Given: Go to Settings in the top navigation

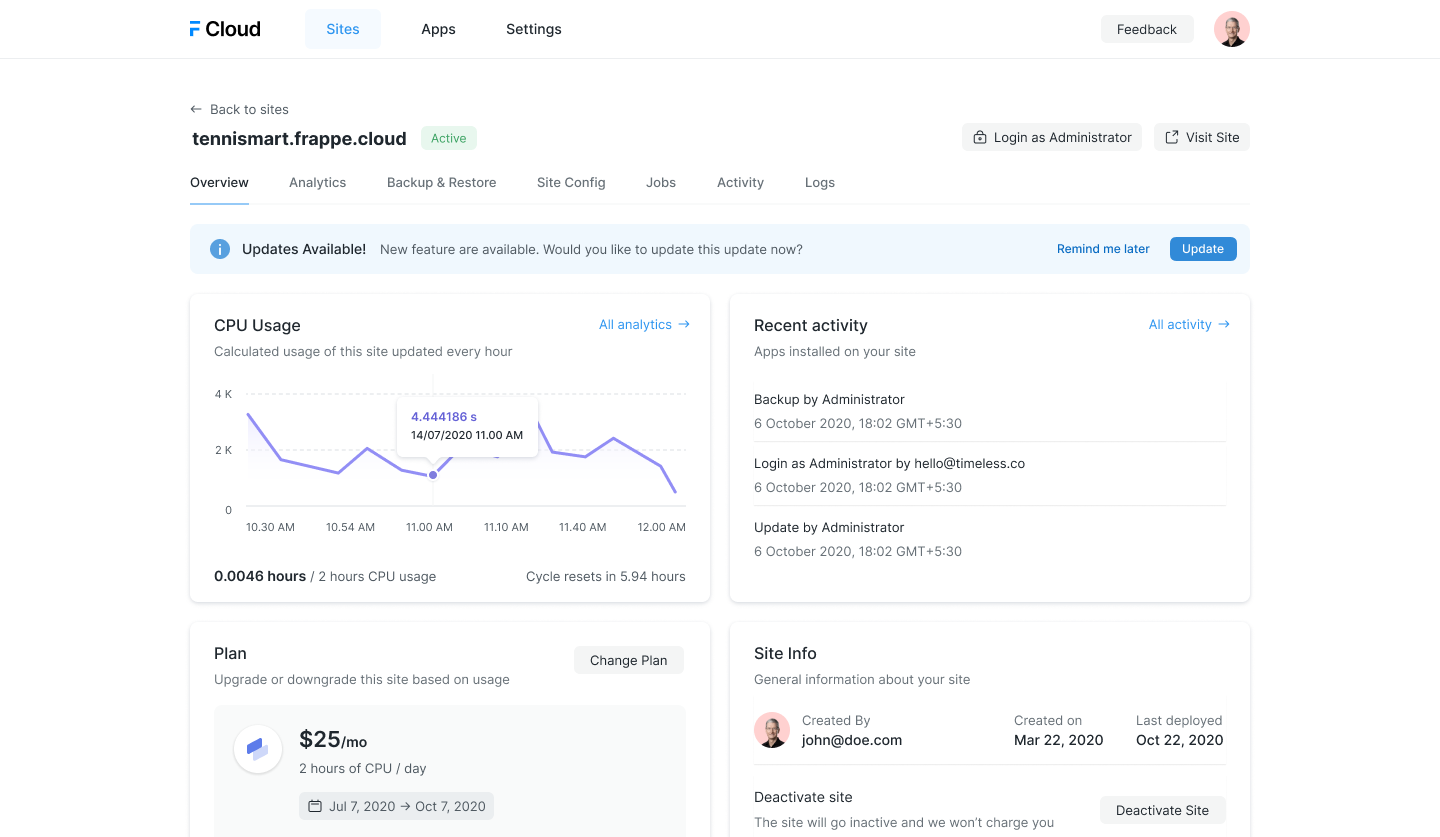Looking at the screenshot, I should tap(533, 29).
